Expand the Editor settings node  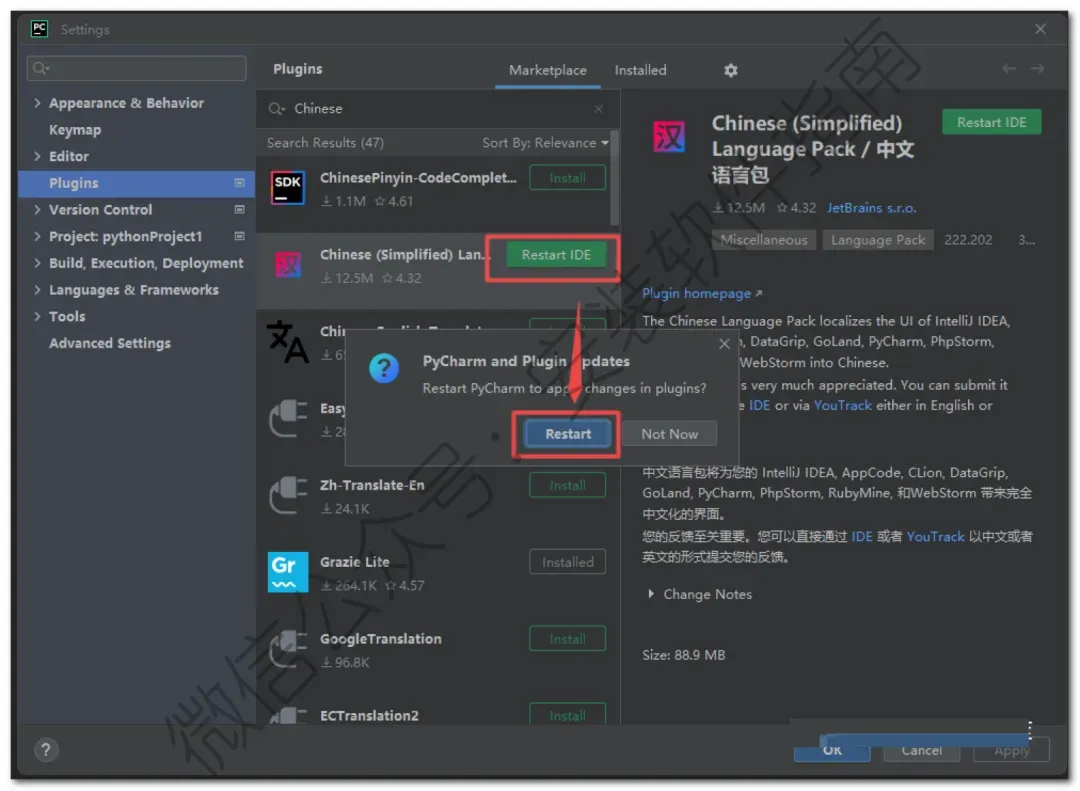[37, 156]
